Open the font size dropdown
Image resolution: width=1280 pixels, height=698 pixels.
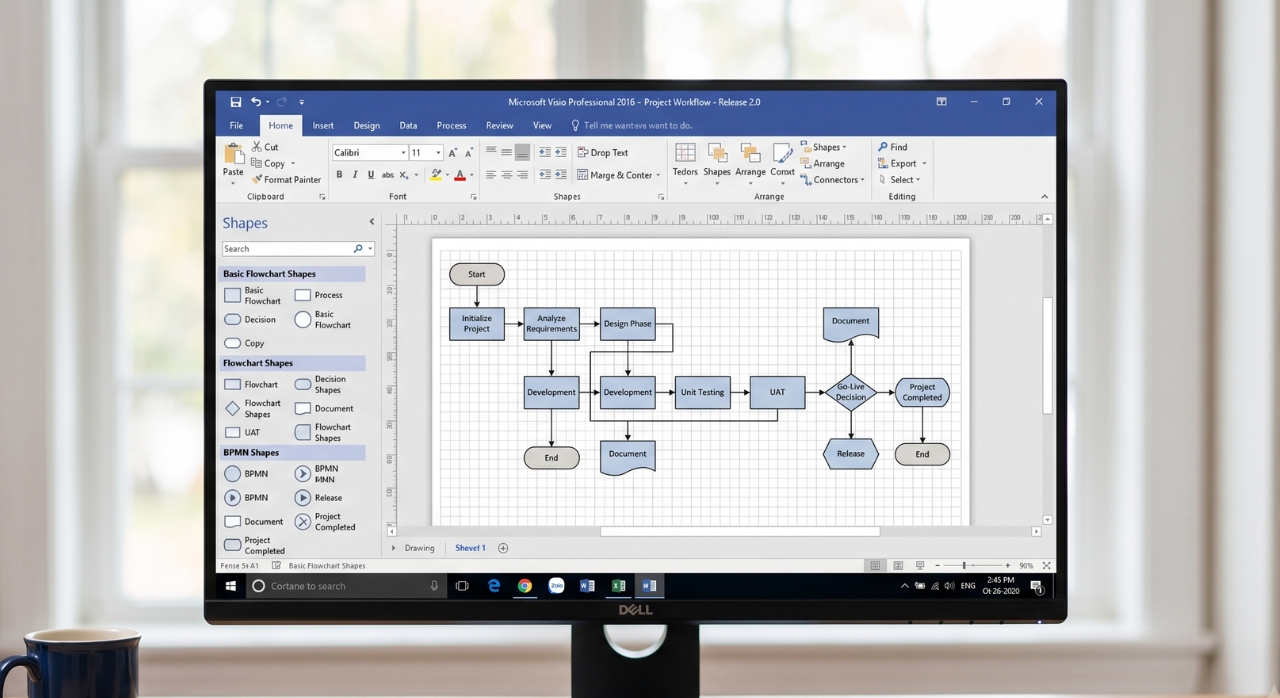pyautogui.click(x=439, y=153)
